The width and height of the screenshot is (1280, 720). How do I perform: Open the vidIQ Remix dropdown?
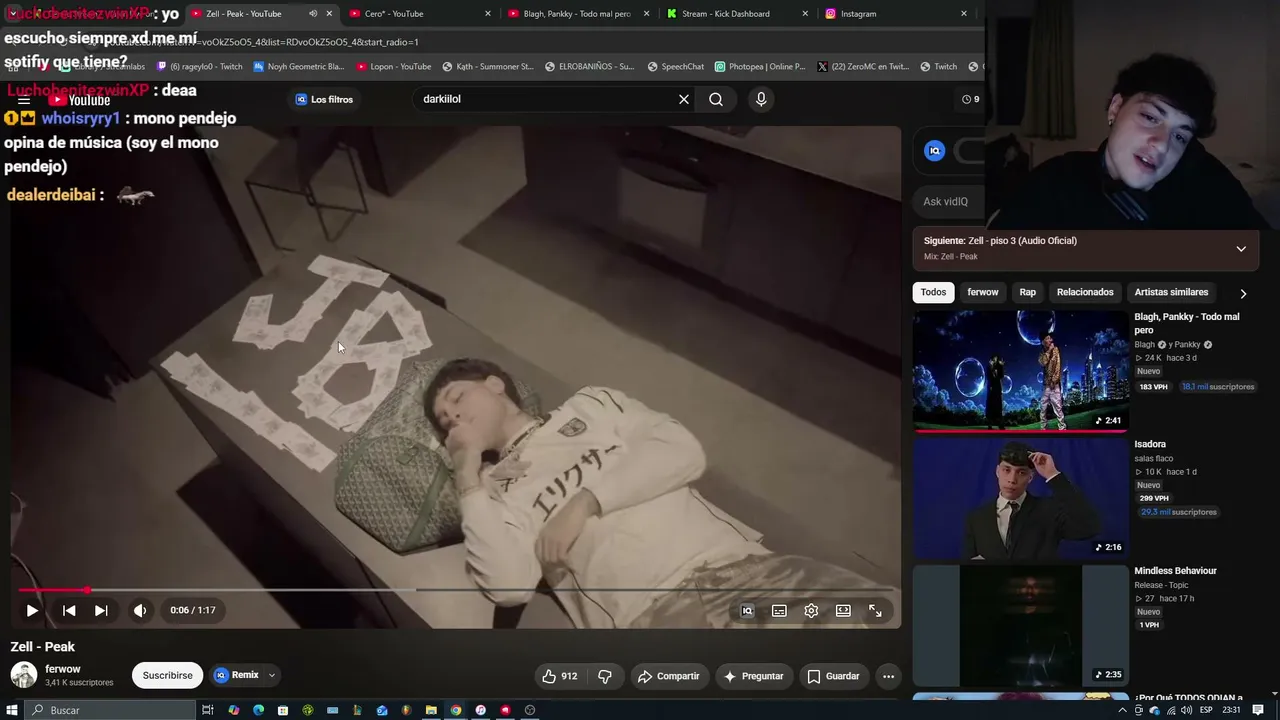[244, 675]
